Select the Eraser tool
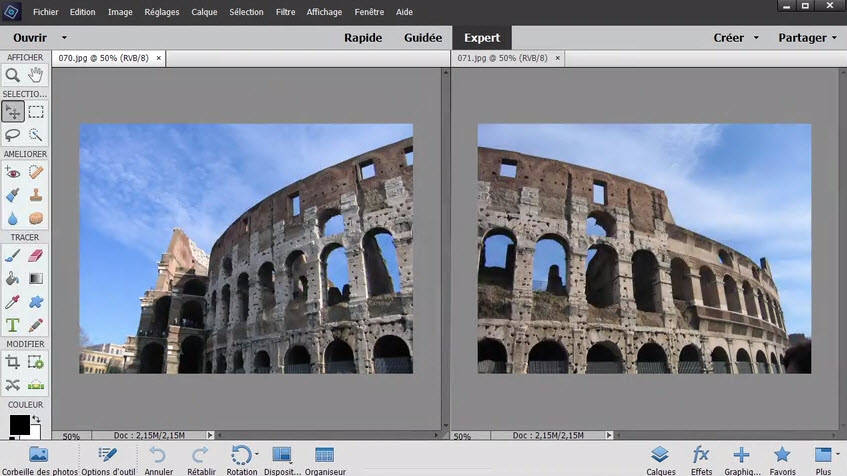Screen dimensions: 847x476 click(36, 256)
